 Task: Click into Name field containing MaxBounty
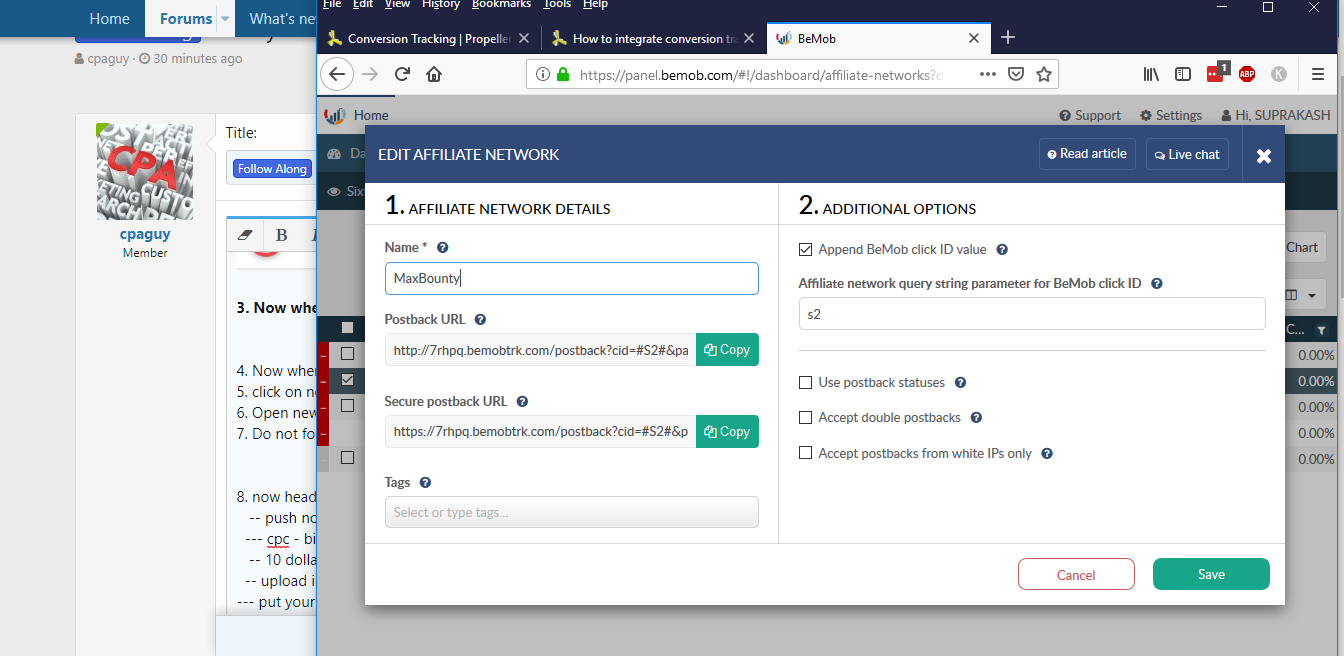[x=571, y=279]
